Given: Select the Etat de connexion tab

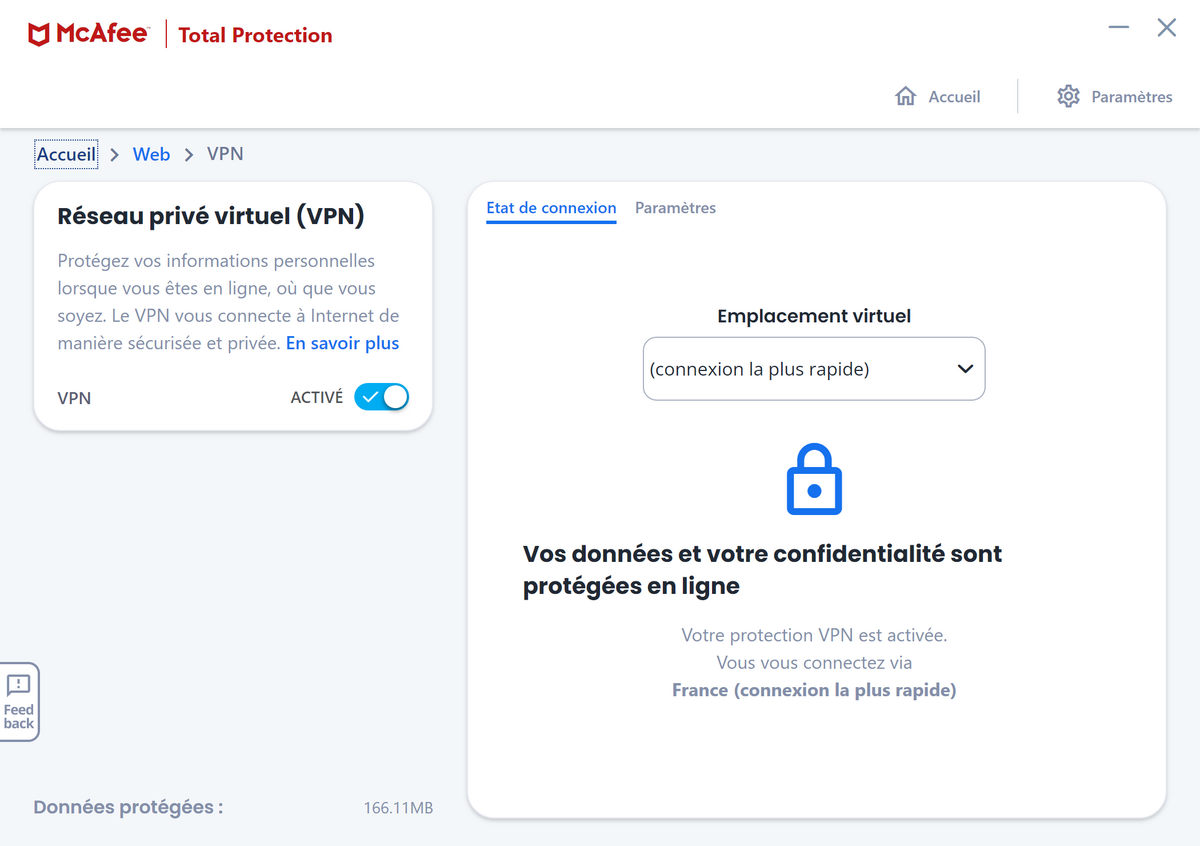Looking at the screenshot, I should click(x=551, y=208).
